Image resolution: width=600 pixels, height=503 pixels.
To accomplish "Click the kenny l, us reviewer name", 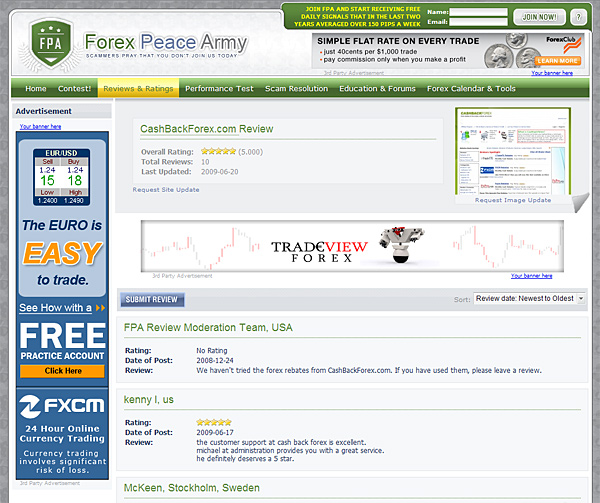I will pyautogui.click(x=148, y=400).
